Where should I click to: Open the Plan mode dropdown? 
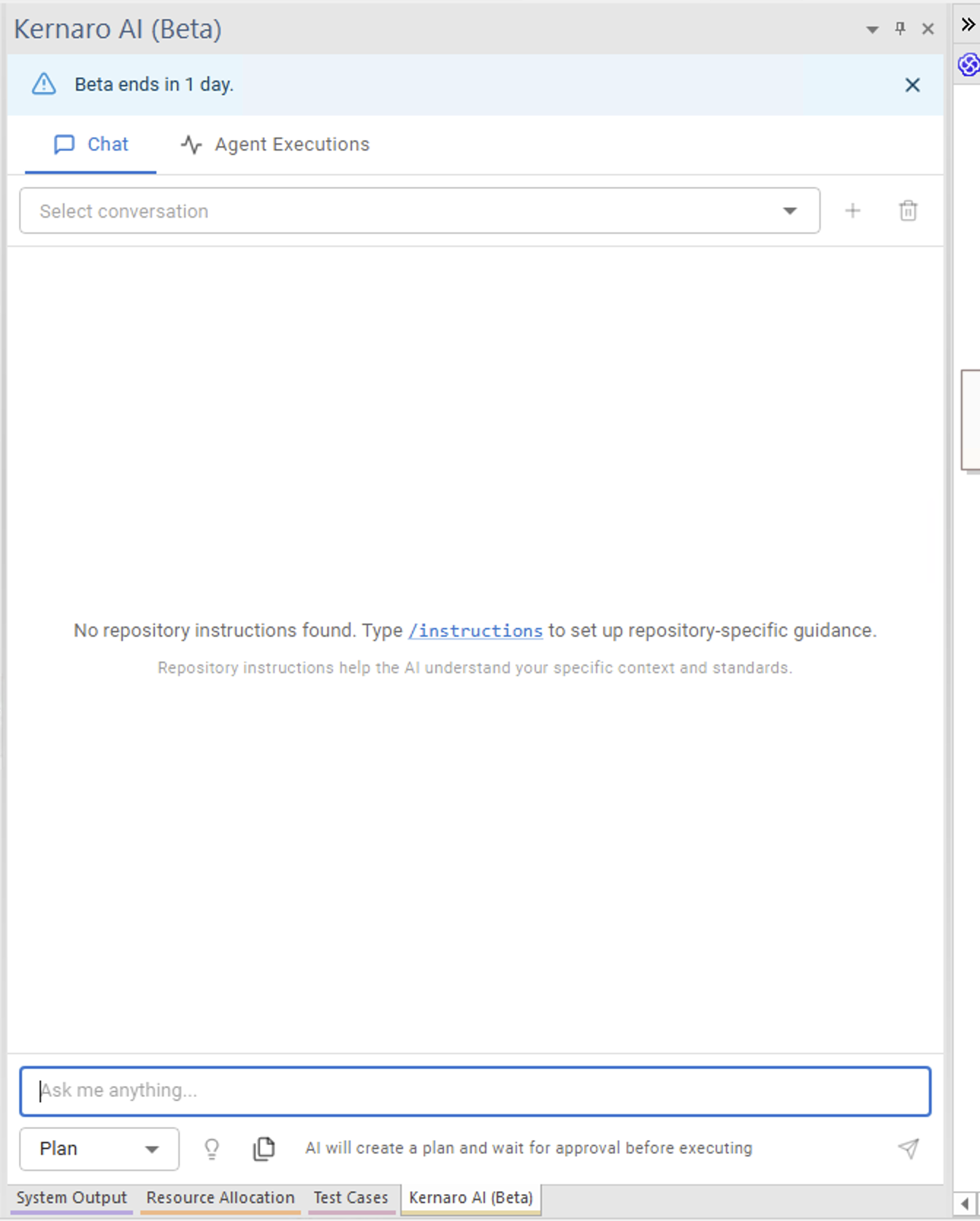pos(99,1149)
